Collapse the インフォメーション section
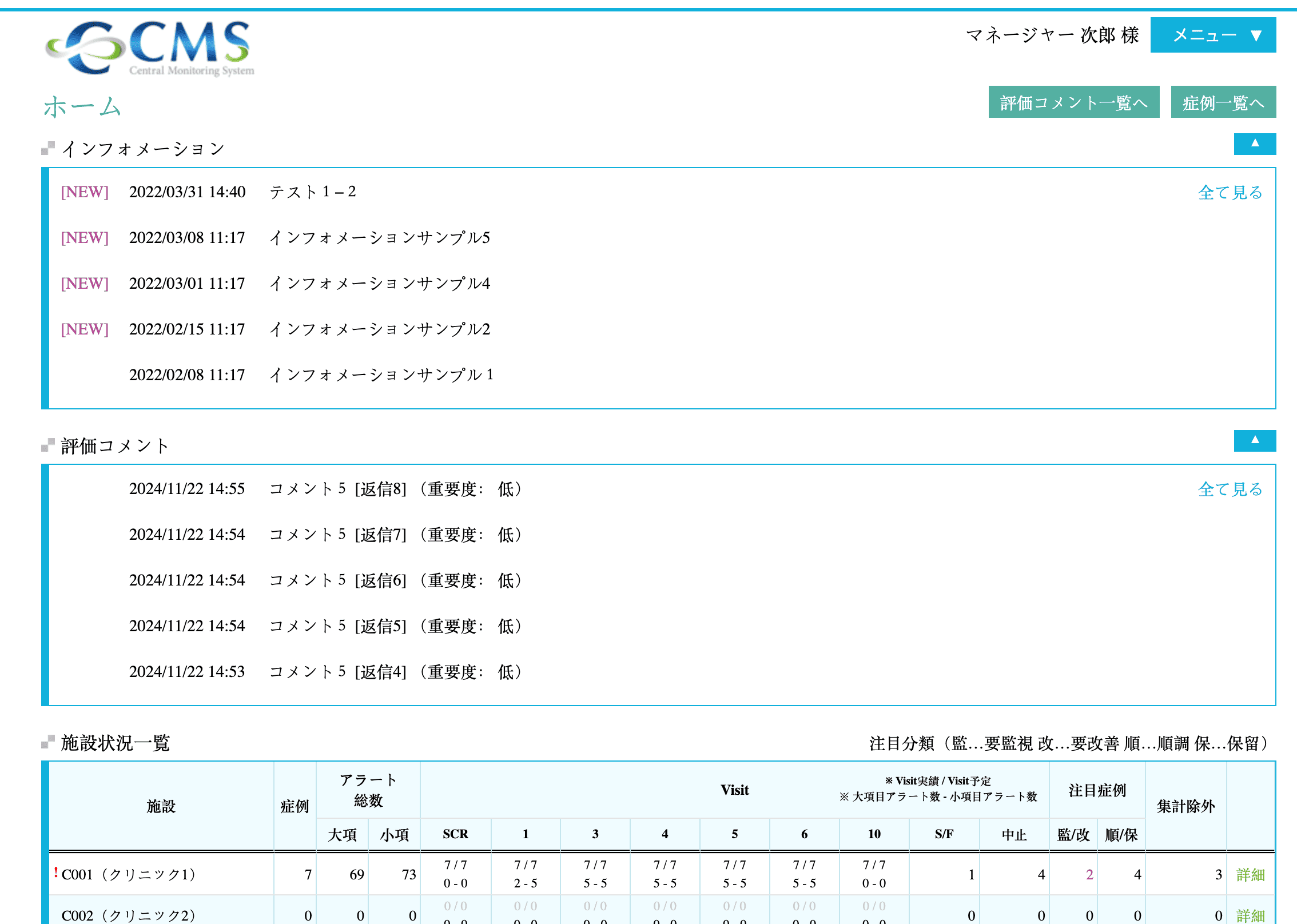Image resolution: width=1297 pixels, height=924 pixels. click(x=1255, y=144)
